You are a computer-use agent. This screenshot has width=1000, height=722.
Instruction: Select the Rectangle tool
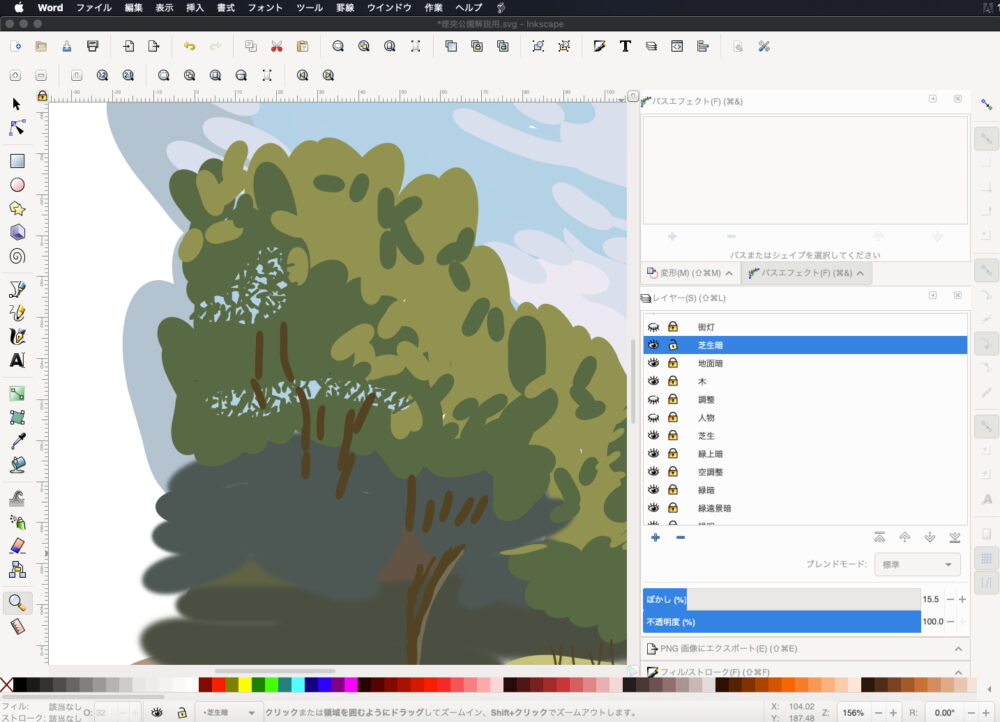pos(17,161)
